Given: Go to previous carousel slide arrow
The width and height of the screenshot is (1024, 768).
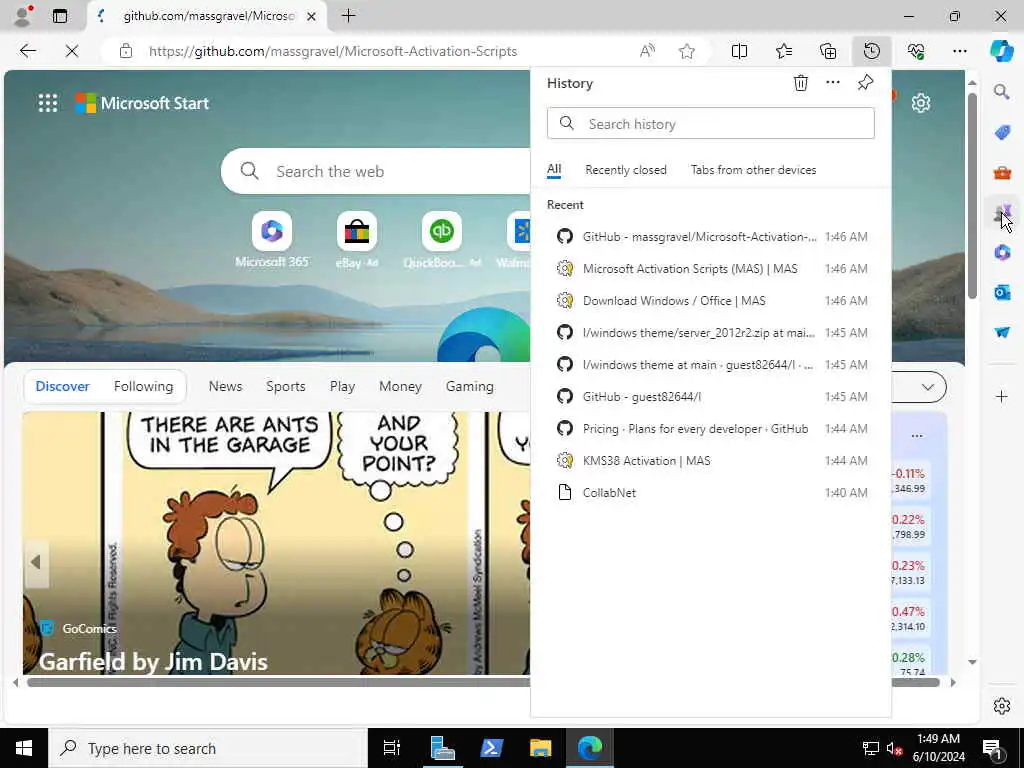Looking at the screenshot, I should [x=36, y=562].
